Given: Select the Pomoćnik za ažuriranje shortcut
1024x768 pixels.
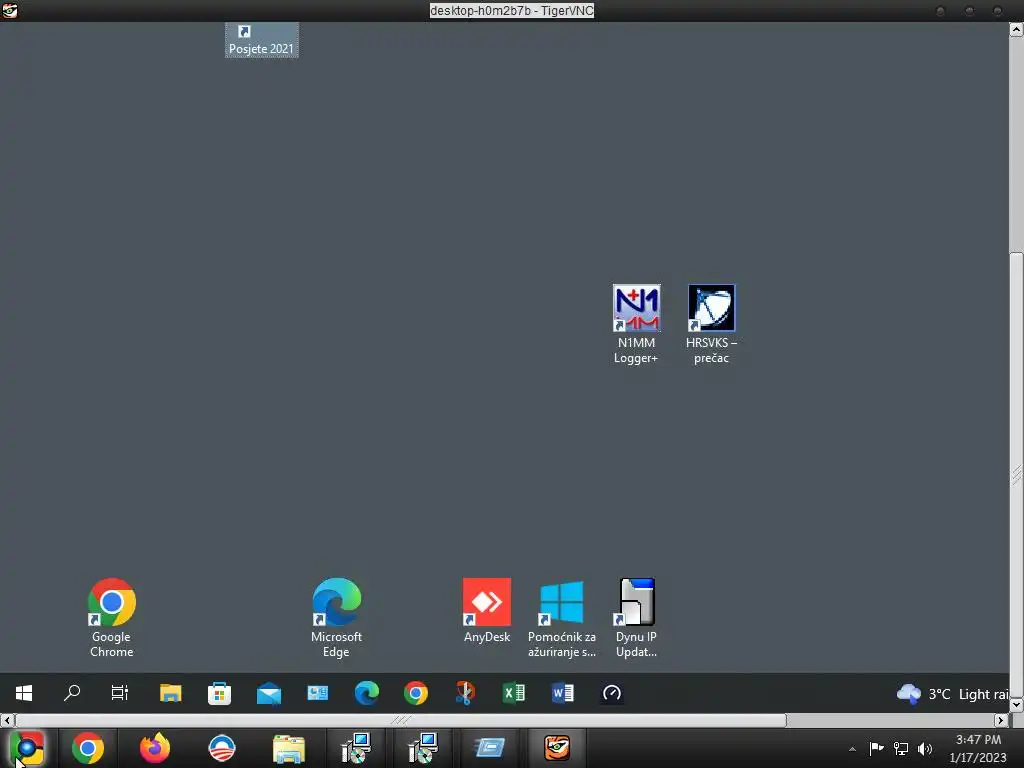Looking at the screenshot, I should 562,618.
